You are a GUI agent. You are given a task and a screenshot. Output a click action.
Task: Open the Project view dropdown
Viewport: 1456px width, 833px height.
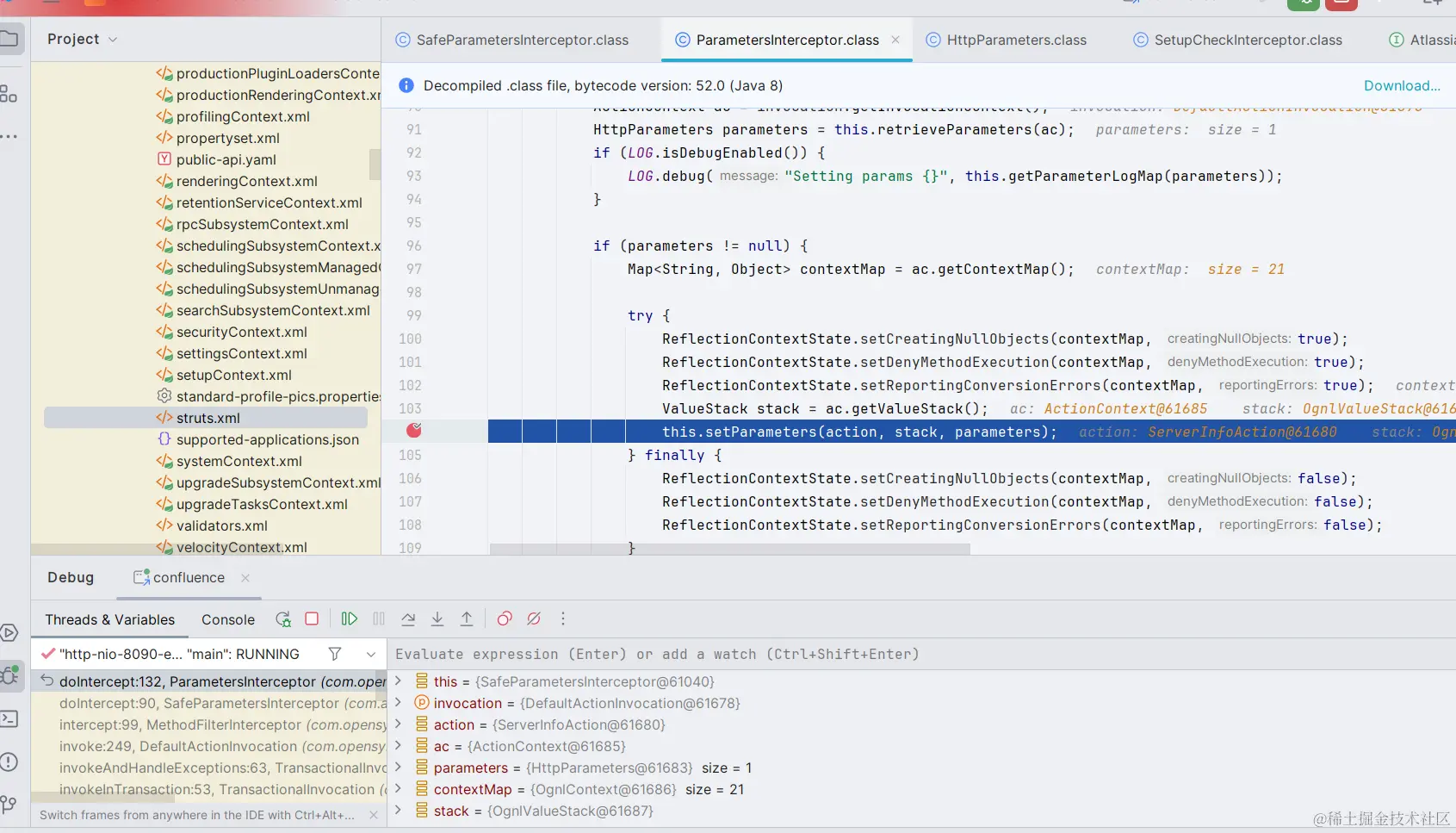tap(83, 39)
